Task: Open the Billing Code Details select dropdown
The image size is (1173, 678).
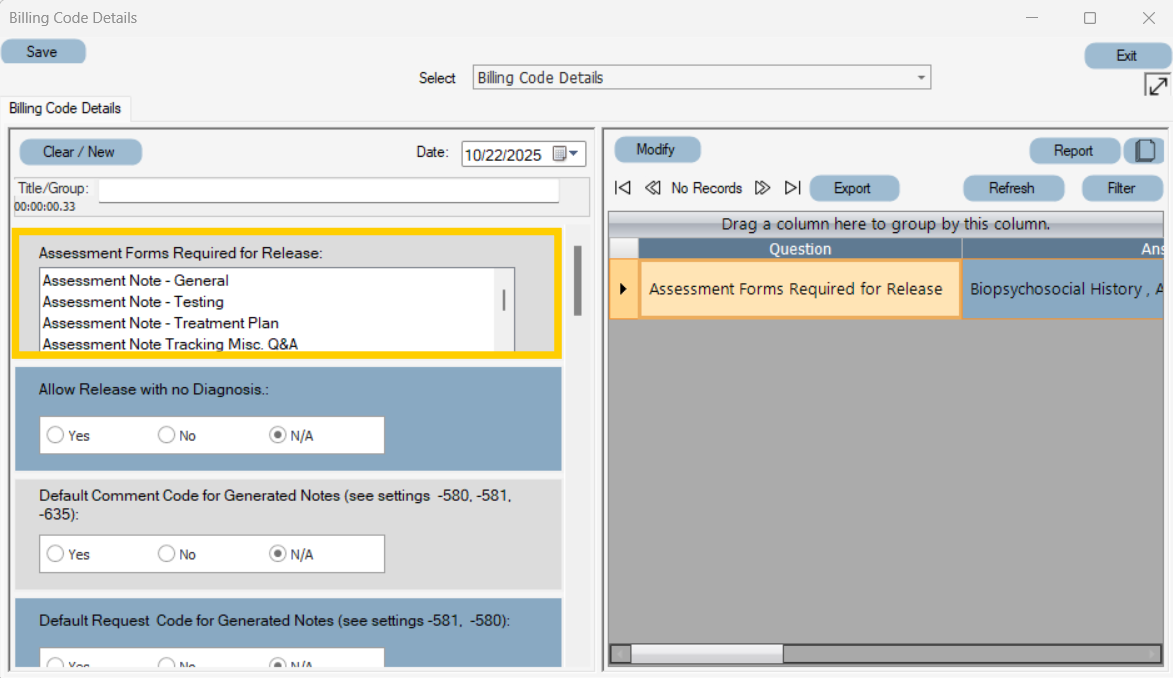Action: click(x=919, y=77)
